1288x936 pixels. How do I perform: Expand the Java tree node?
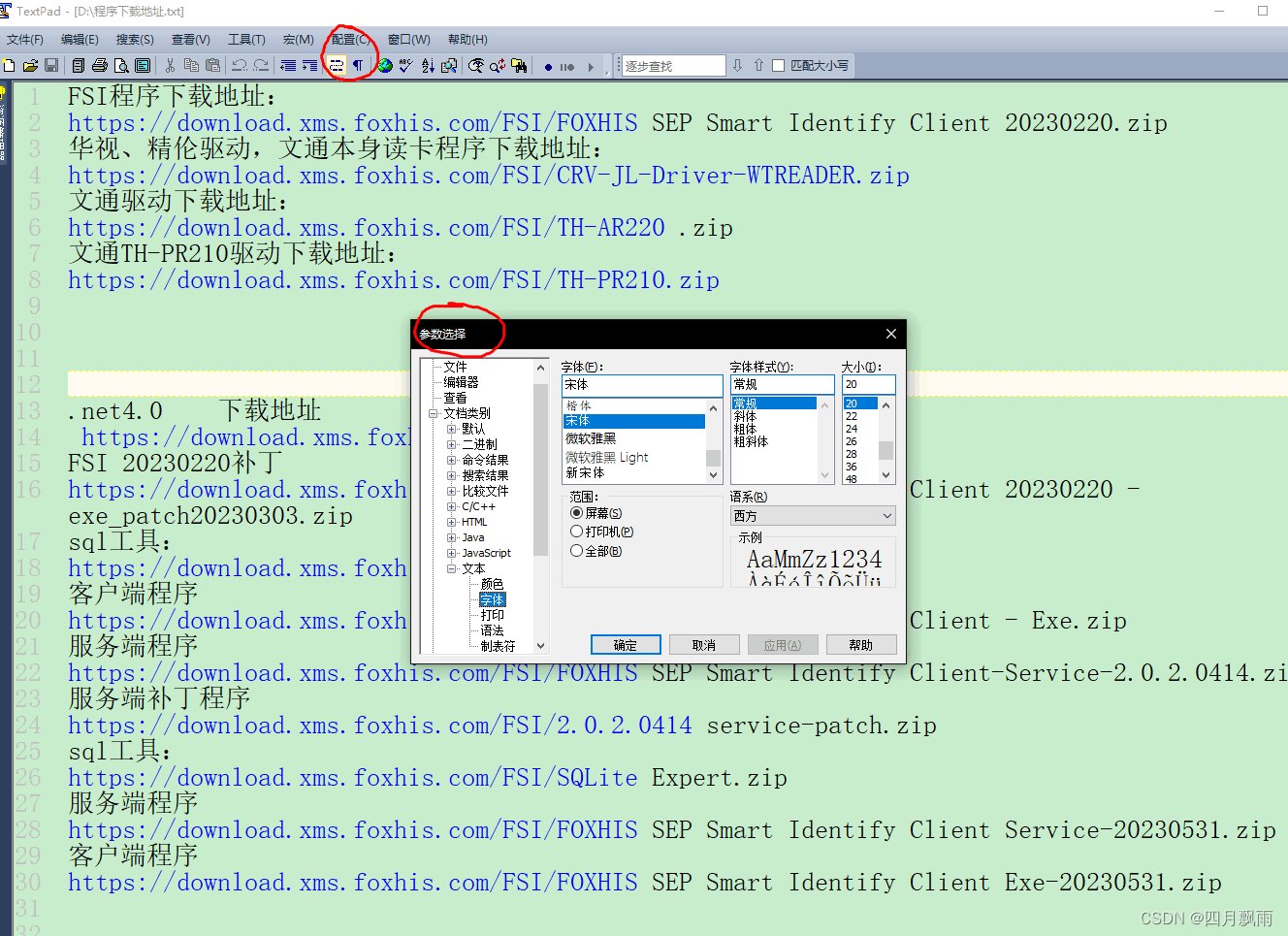[451, 537]
